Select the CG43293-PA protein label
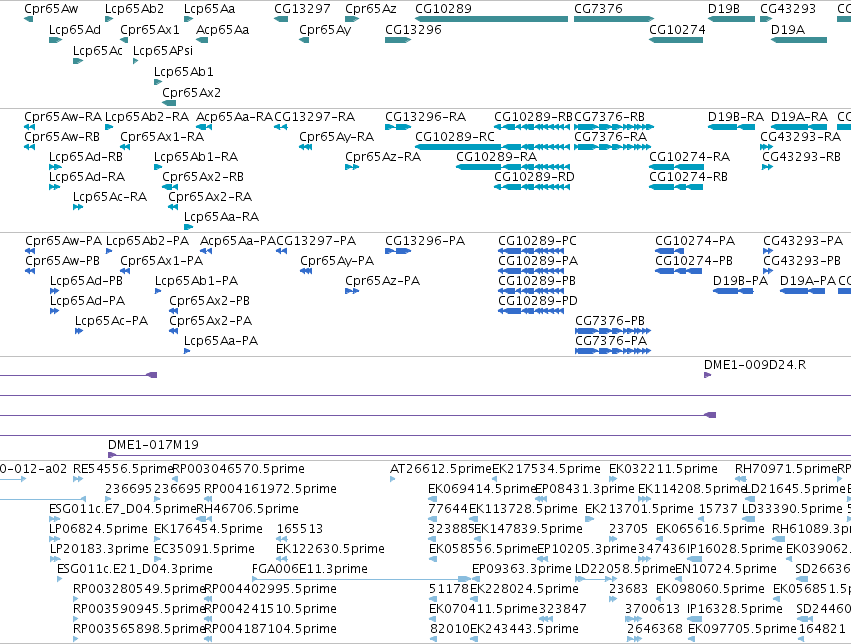The image size is (851, 644). 803,241
